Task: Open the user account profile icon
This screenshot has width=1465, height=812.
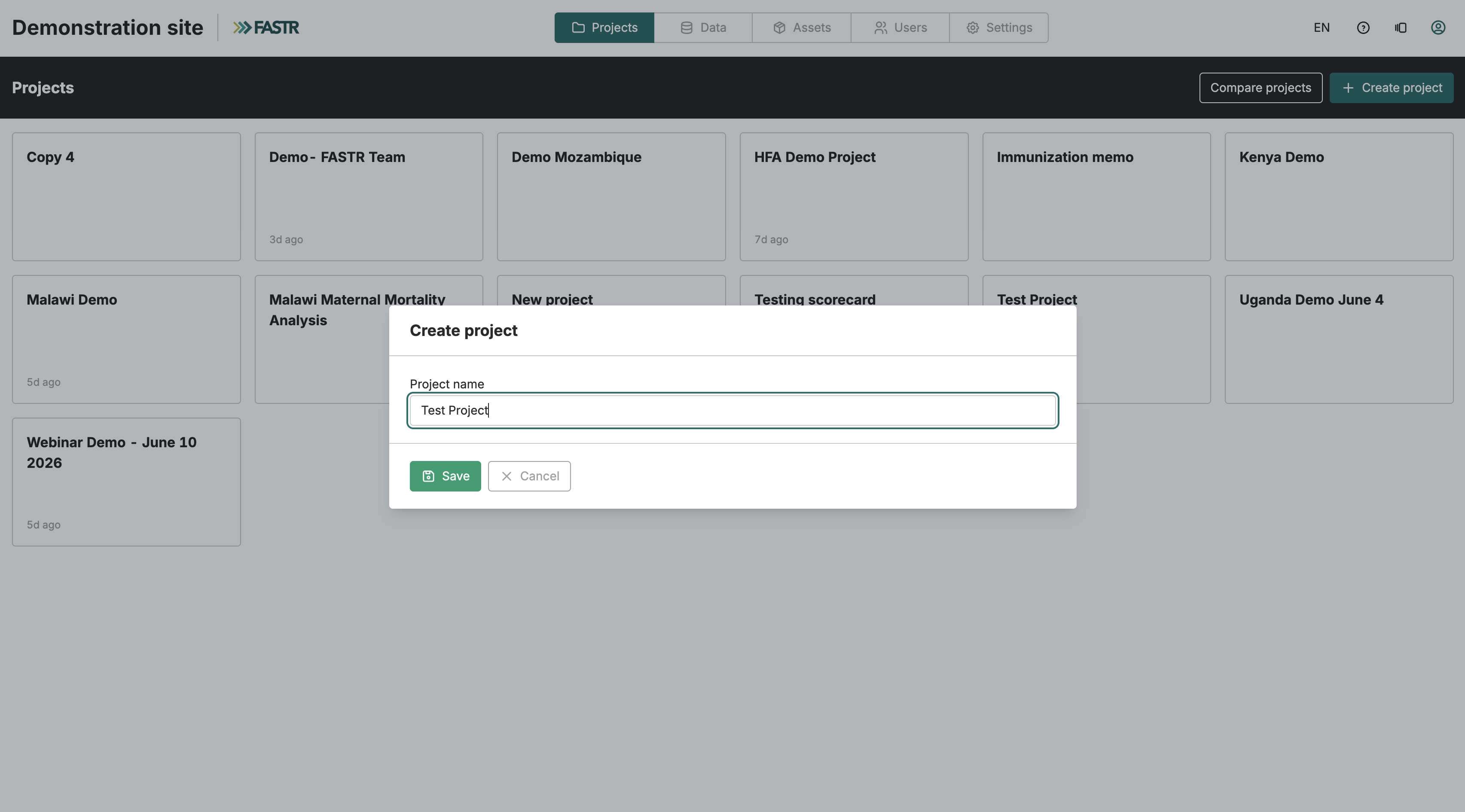Action: [1438, 27]
